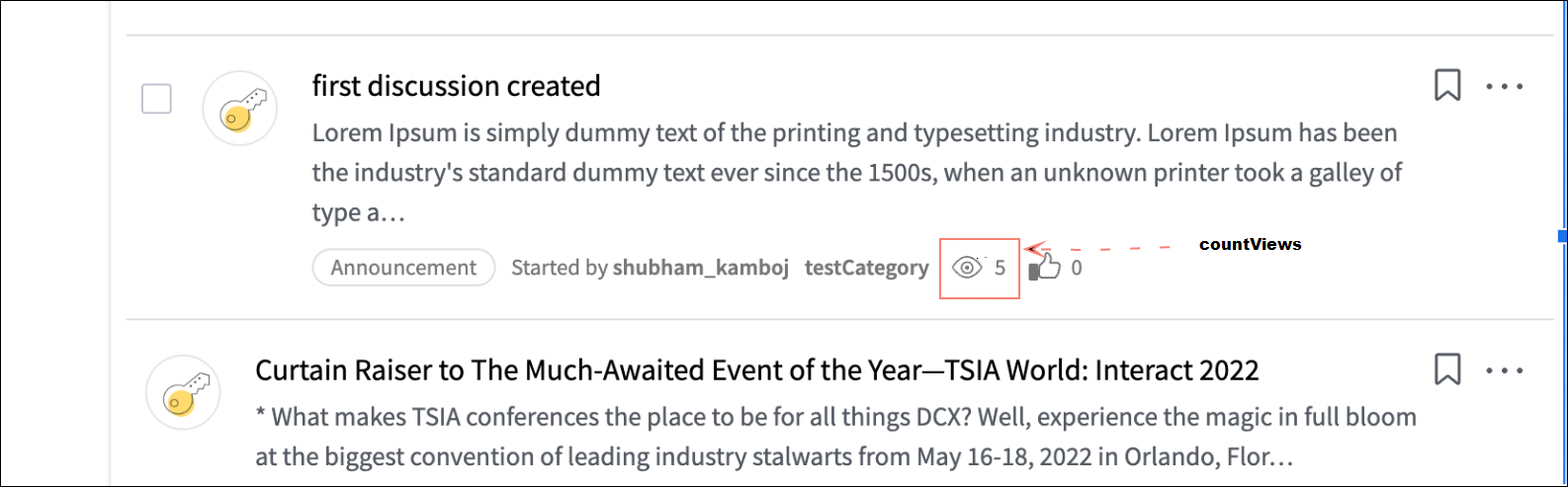Expand the three-dot menu for Curtain Raiser post
Image resolution: width=1568 pixels, height=487 pixels.
click(1505, 370)
